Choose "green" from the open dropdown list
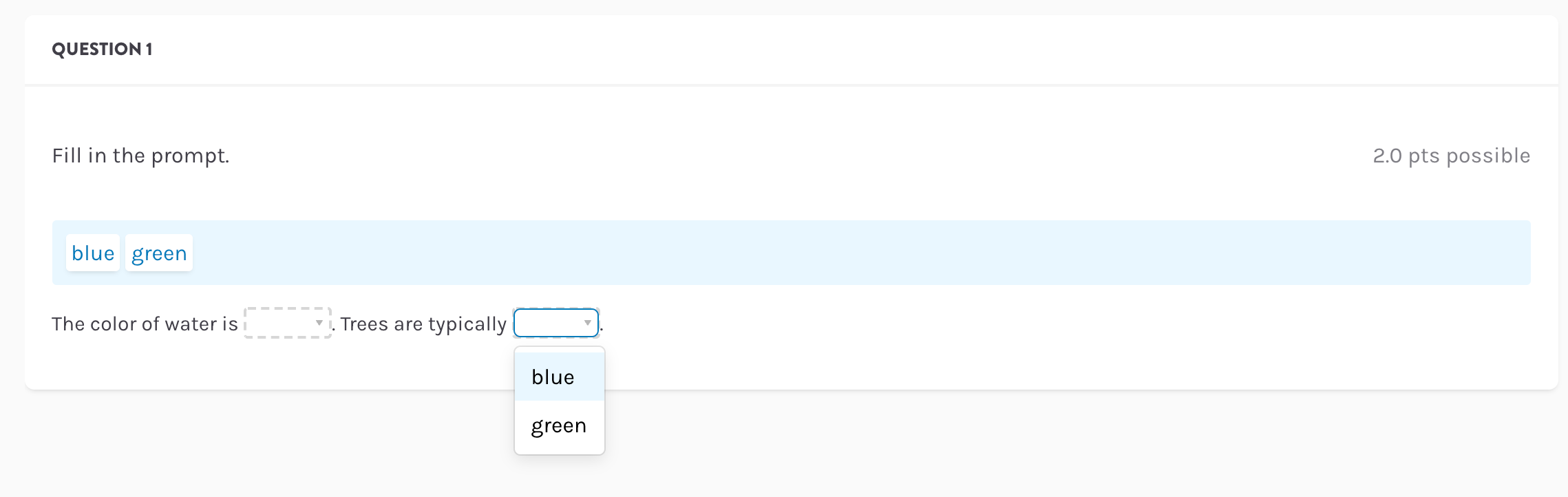This screenshot has width=1568, height=497. point(559,426)
